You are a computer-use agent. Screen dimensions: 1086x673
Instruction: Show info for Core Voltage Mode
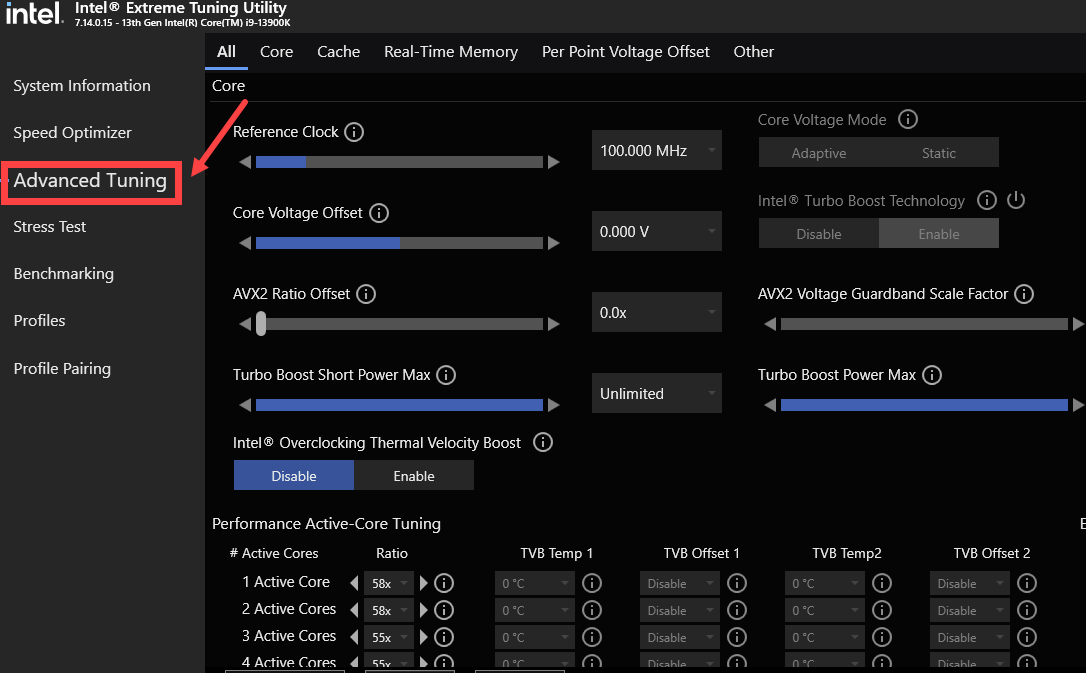pyautogui.click(x=908, y=120)
